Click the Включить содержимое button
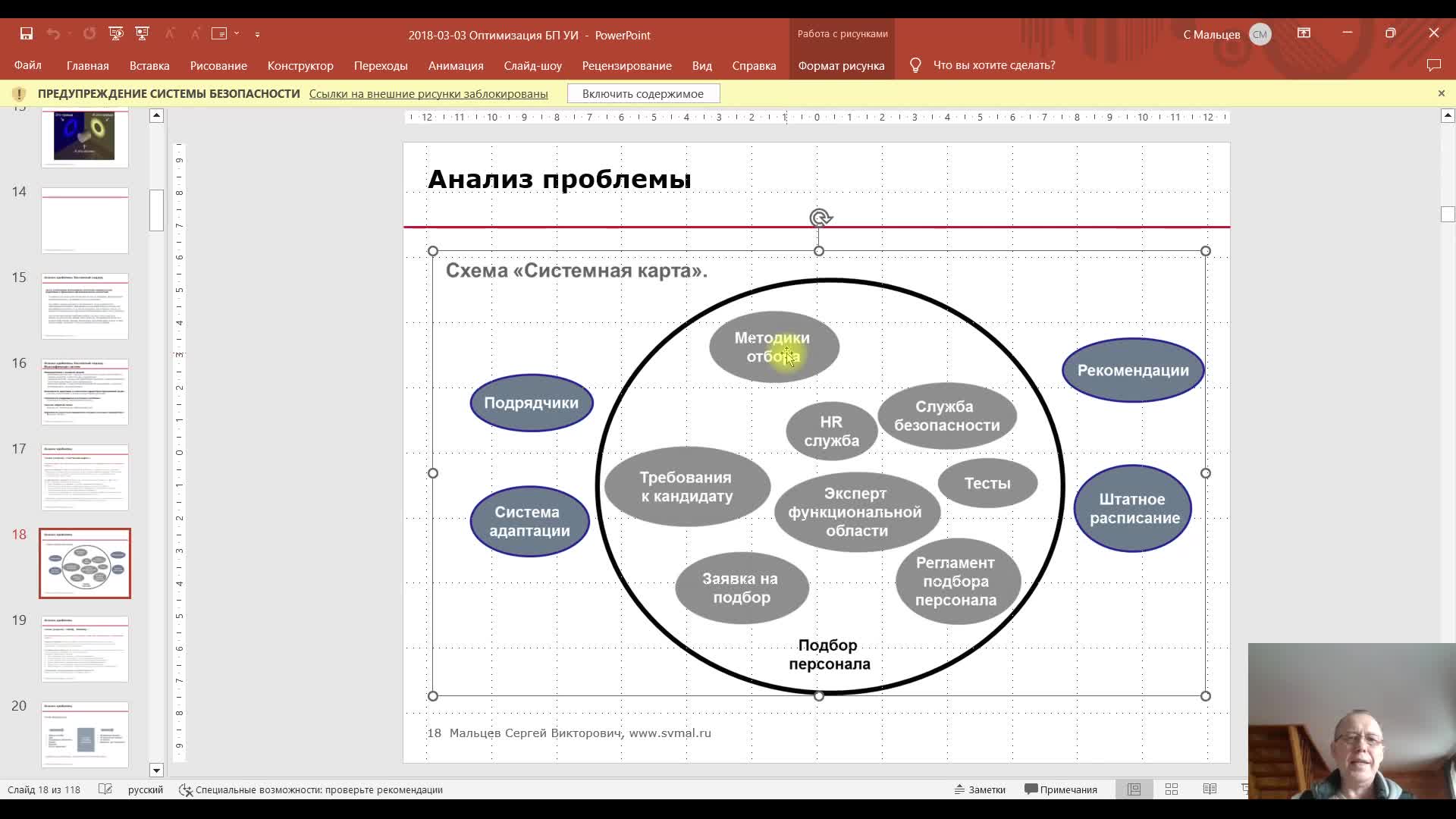The image size is (1456, 819). tap(643, 93)
